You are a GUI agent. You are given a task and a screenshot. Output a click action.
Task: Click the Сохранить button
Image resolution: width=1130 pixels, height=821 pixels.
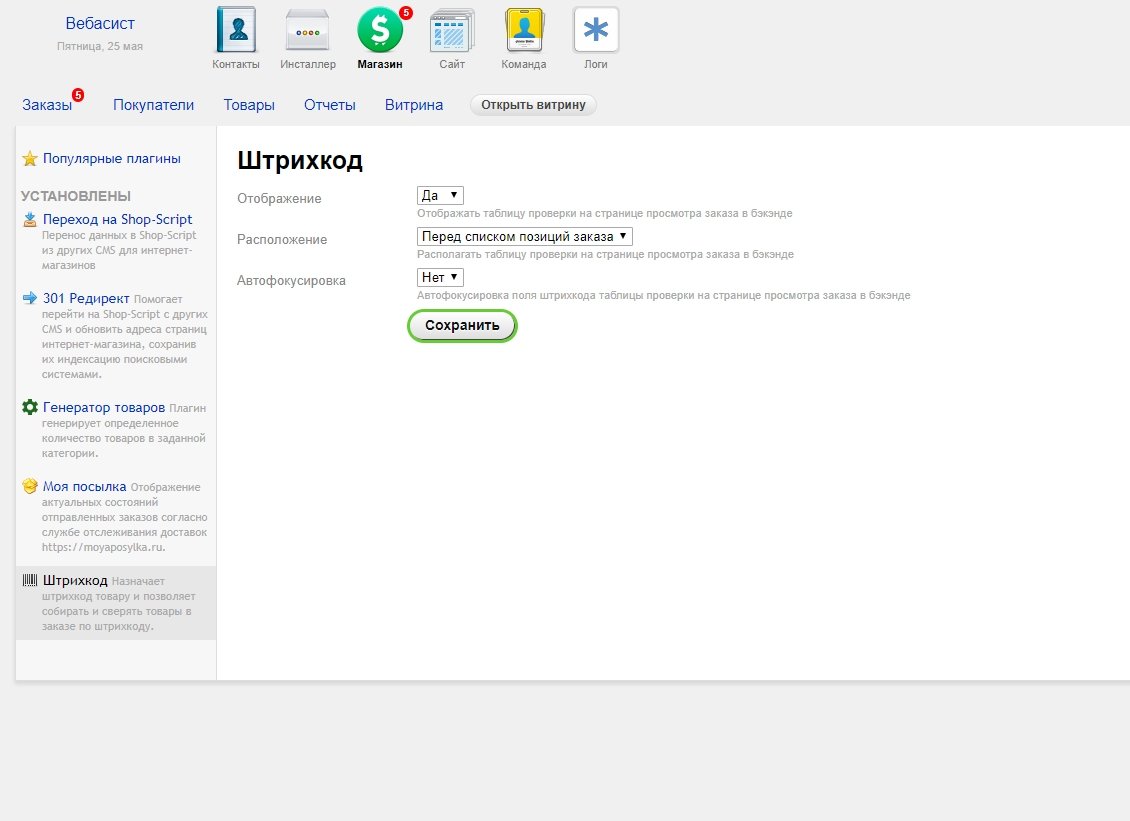tap(462, 326)
